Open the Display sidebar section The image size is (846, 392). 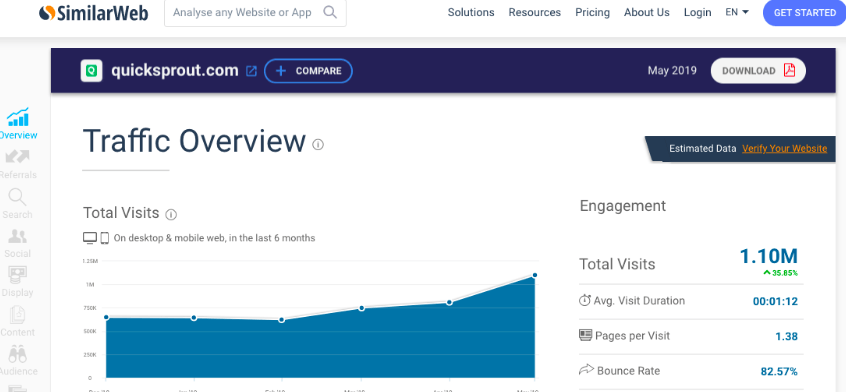pos(17,282)
